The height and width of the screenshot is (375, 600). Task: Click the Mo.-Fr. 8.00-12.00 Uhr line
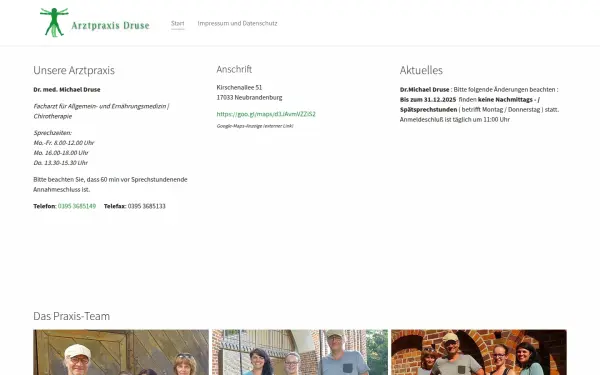point(64,143)
